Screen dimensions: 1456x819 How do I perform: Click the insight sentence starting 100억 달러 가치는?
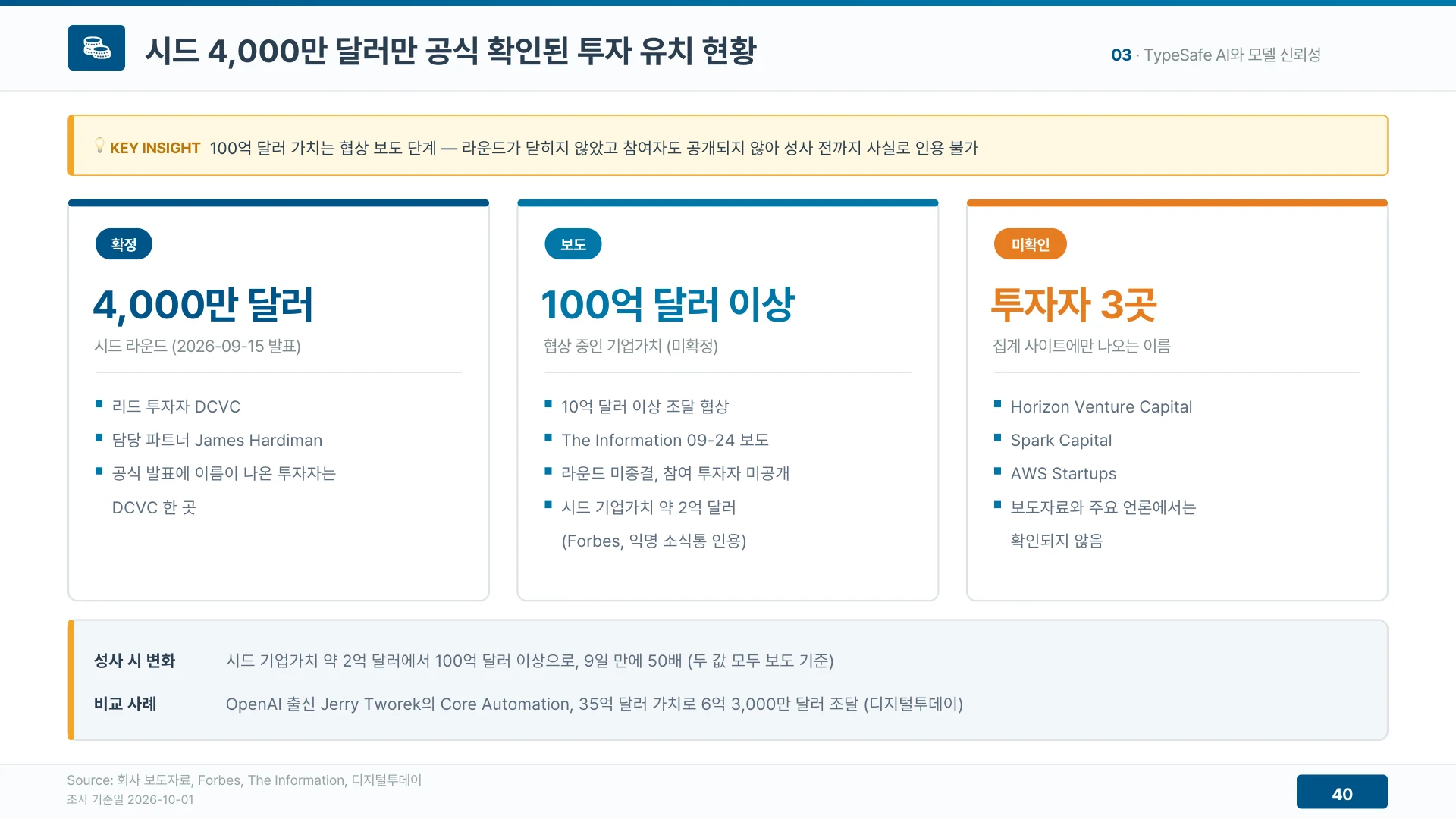pos(594,148)
